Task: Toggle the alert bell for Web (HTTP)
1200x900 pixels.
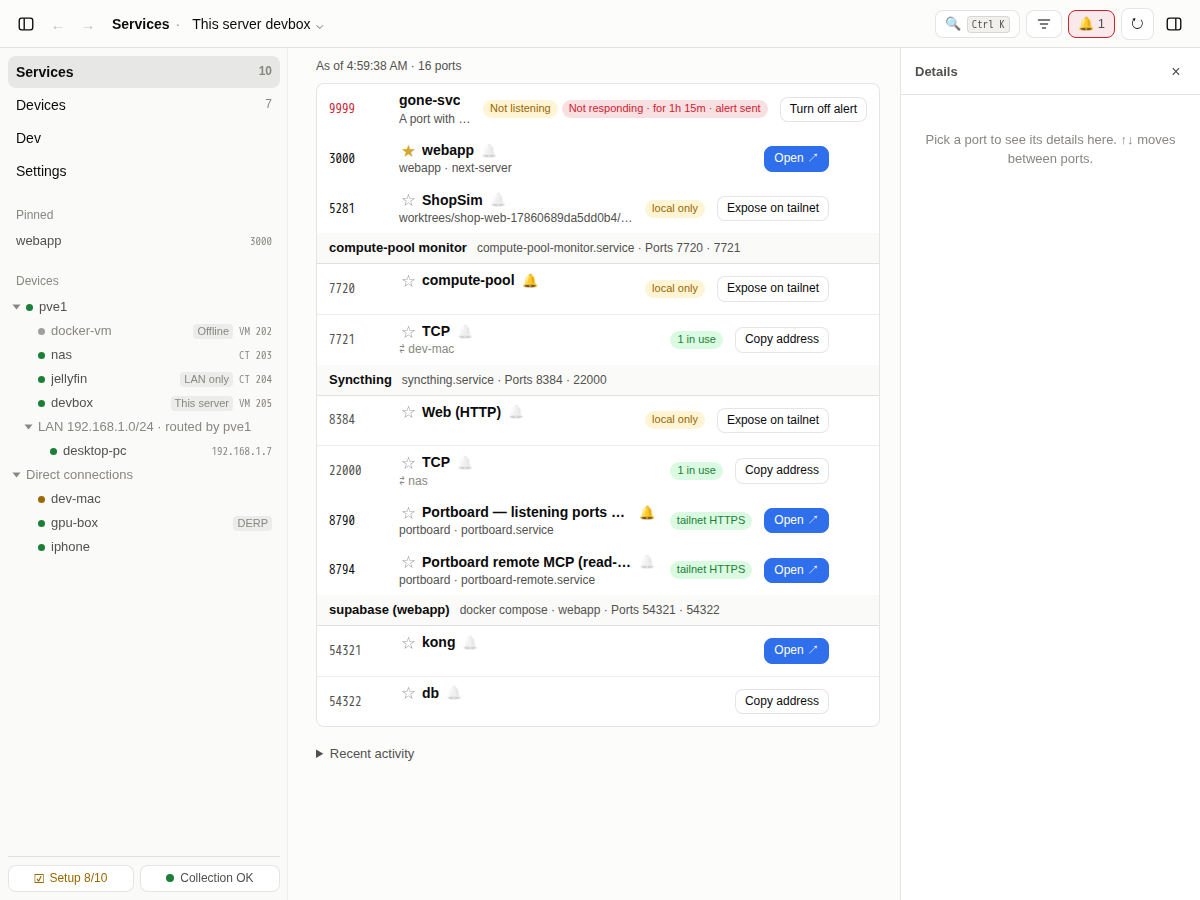Action: 516,412
